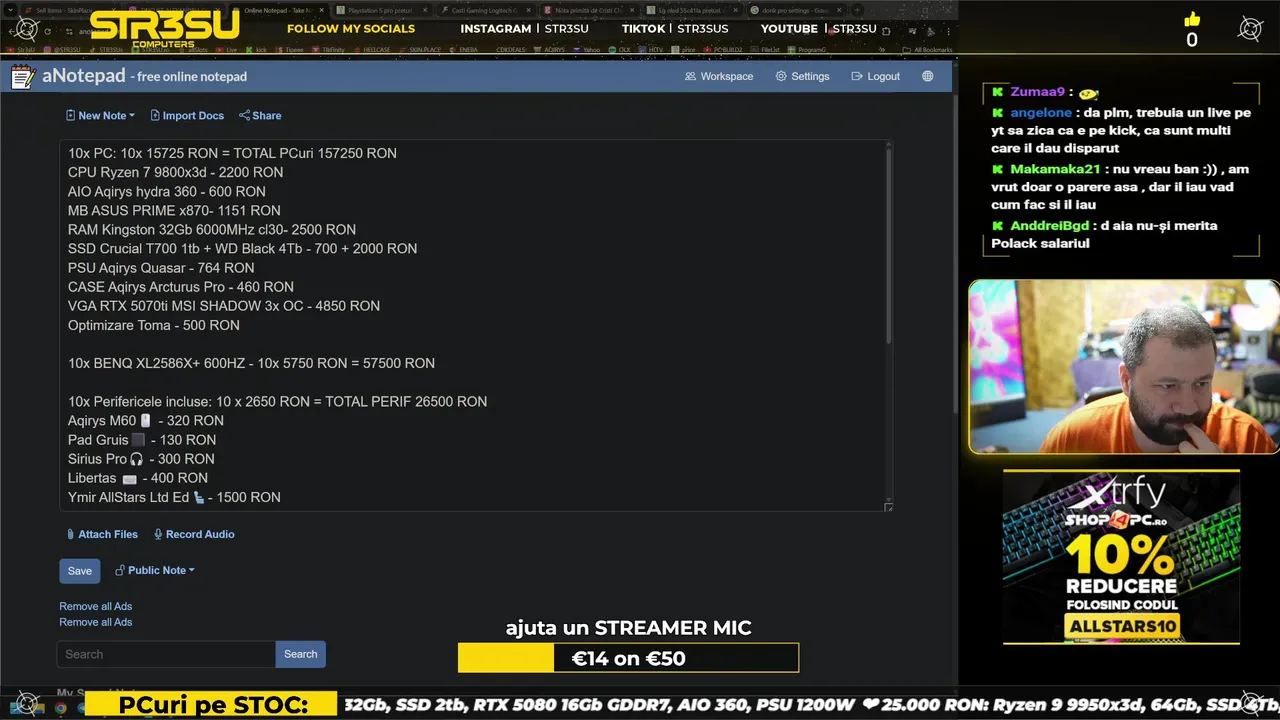Screen dimensions: 1280x720
Task: Click the streamer webcam feed
Action: (x=1123, y=367)
